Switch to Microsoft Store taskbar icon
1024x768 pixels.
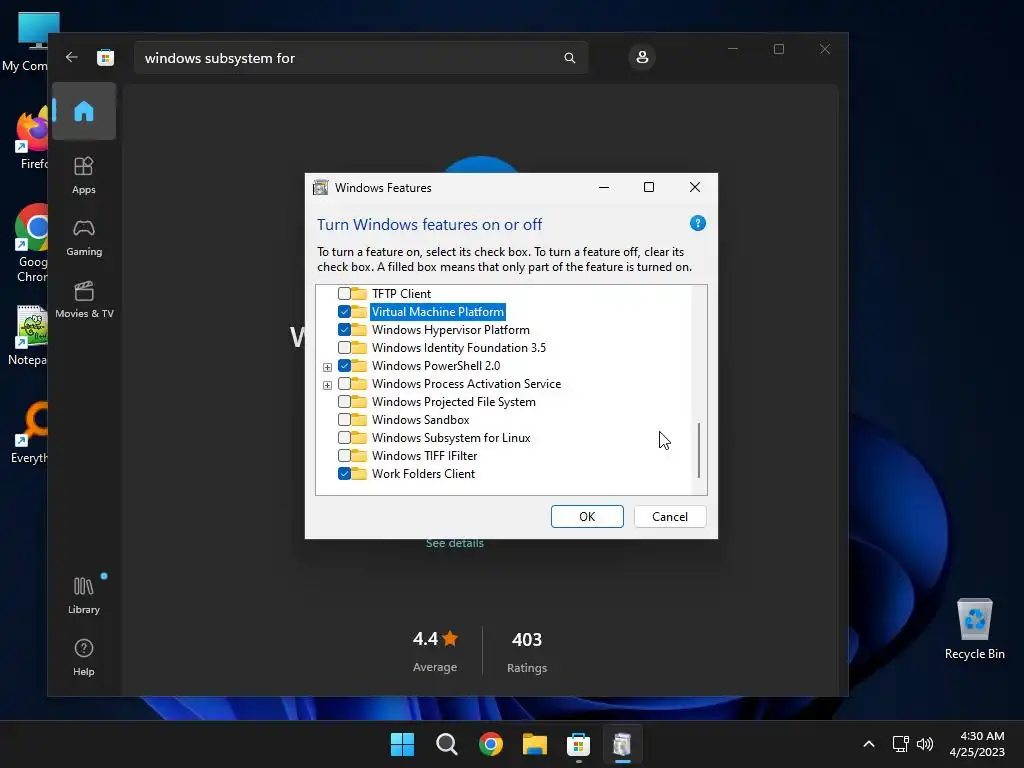click(578, 744)
